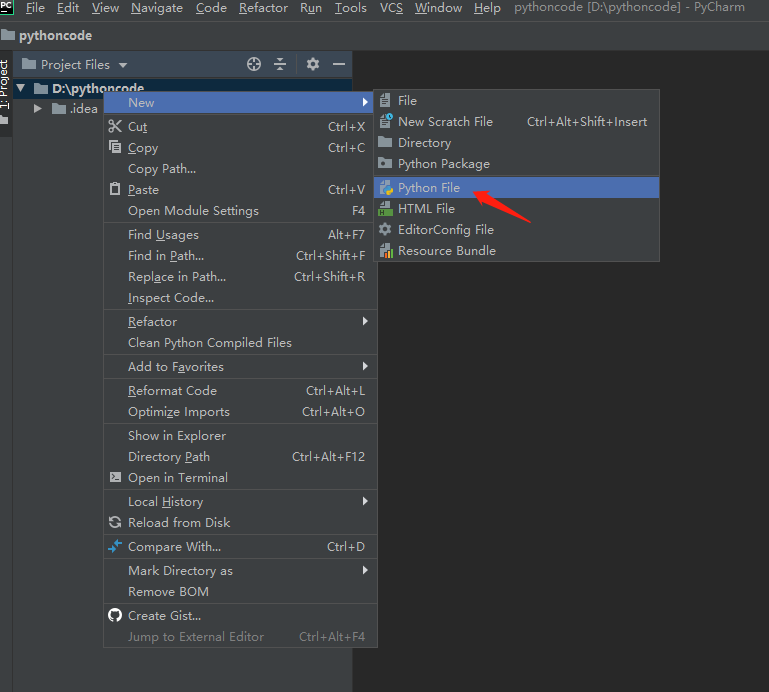Click the file icon beside File entry

pyautogui.click(x=385, y=101)
